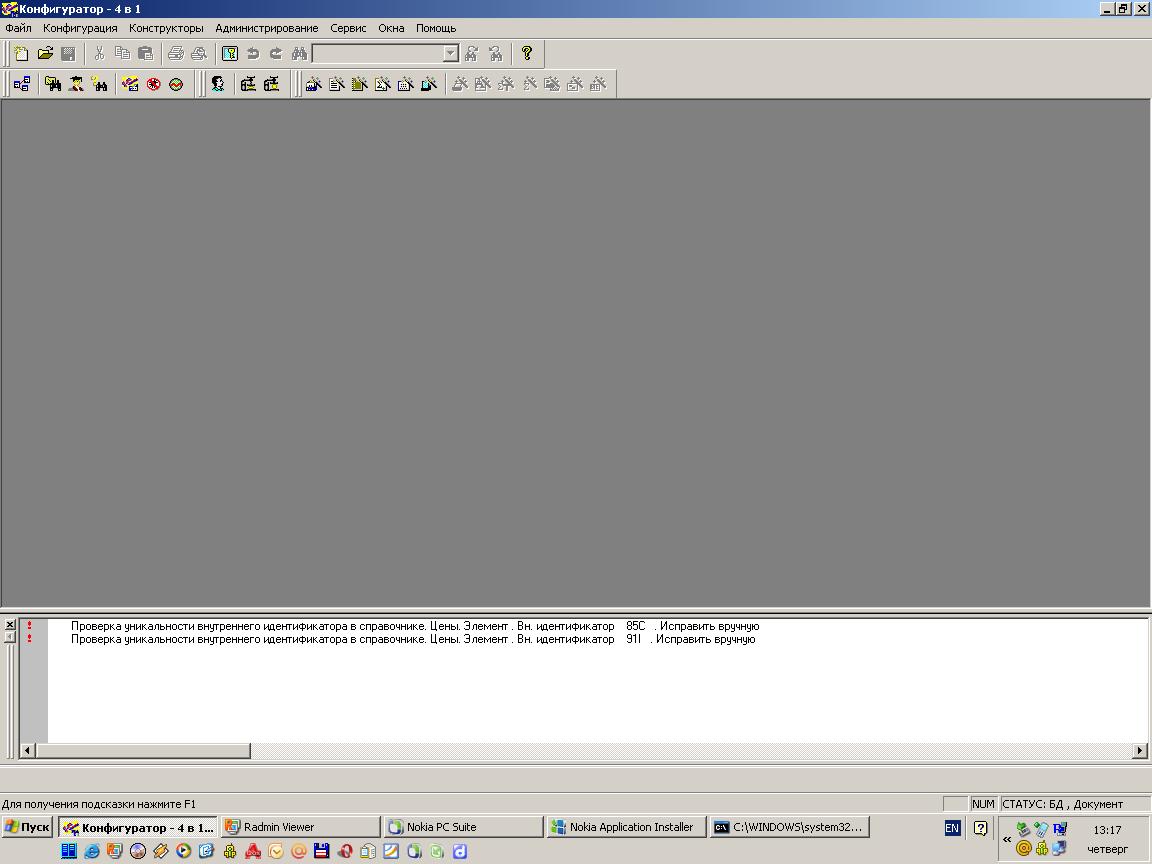Click the binoculars Find icon
Viewport: 1152px width, 864px height.
[299, 54]
